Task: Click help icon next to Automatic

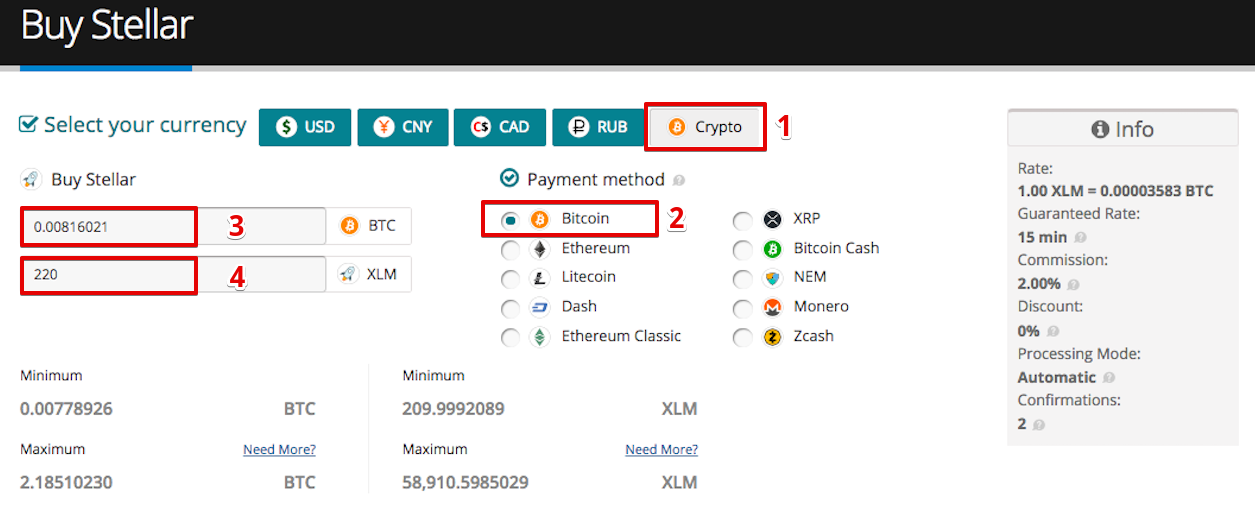Action: 1109,378
